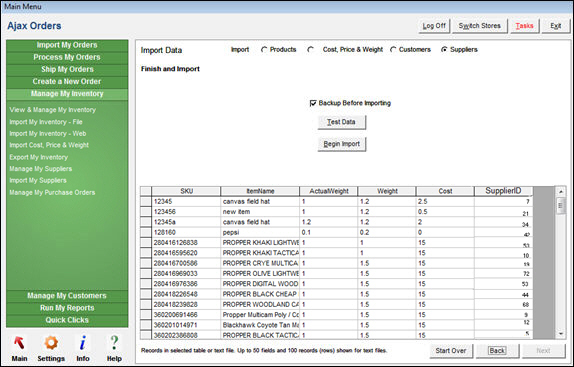
Task: Click the Begin Import button
Action: pyautogui.click(x=342, y=144)
